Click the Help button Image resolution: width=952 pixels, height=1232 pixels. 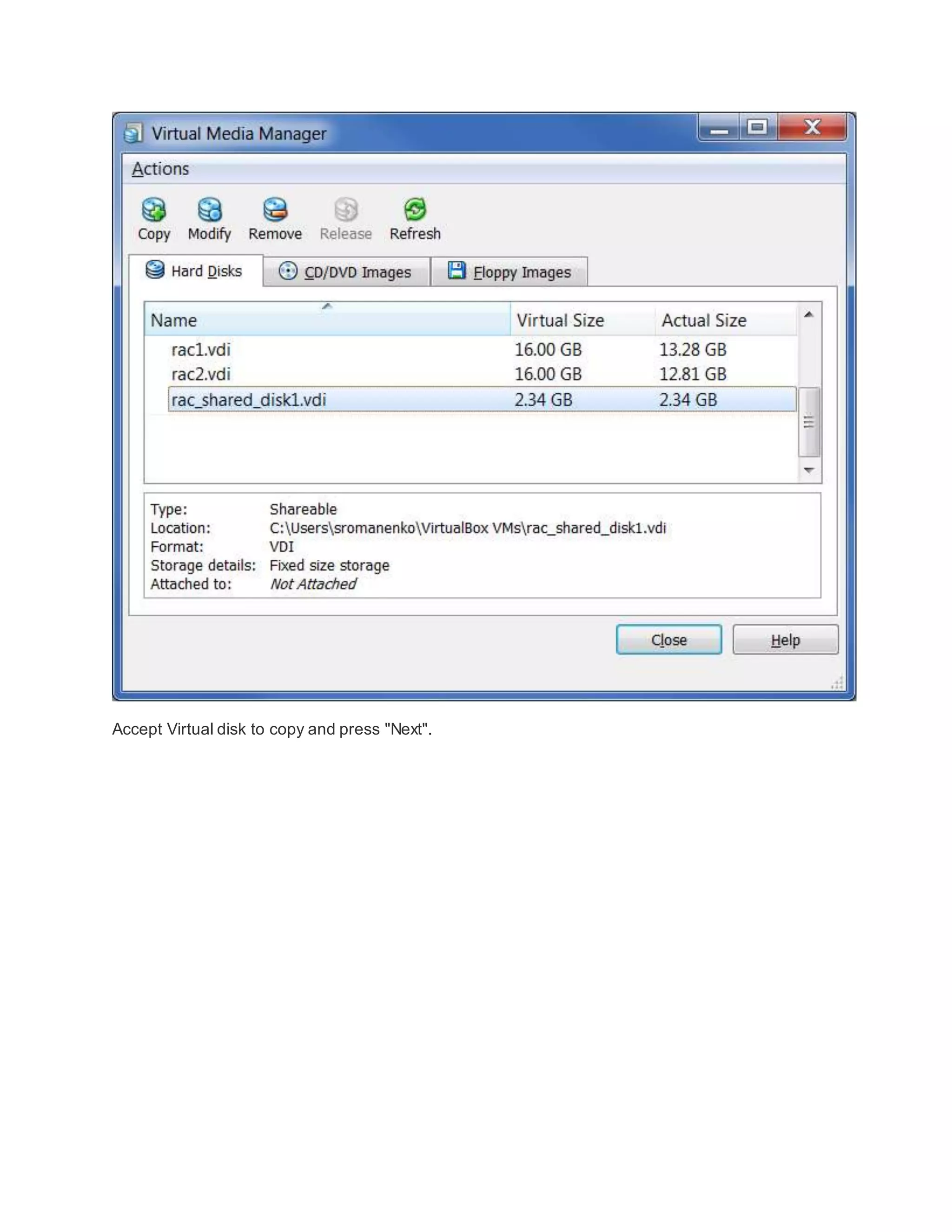click(x=785, y=640)
